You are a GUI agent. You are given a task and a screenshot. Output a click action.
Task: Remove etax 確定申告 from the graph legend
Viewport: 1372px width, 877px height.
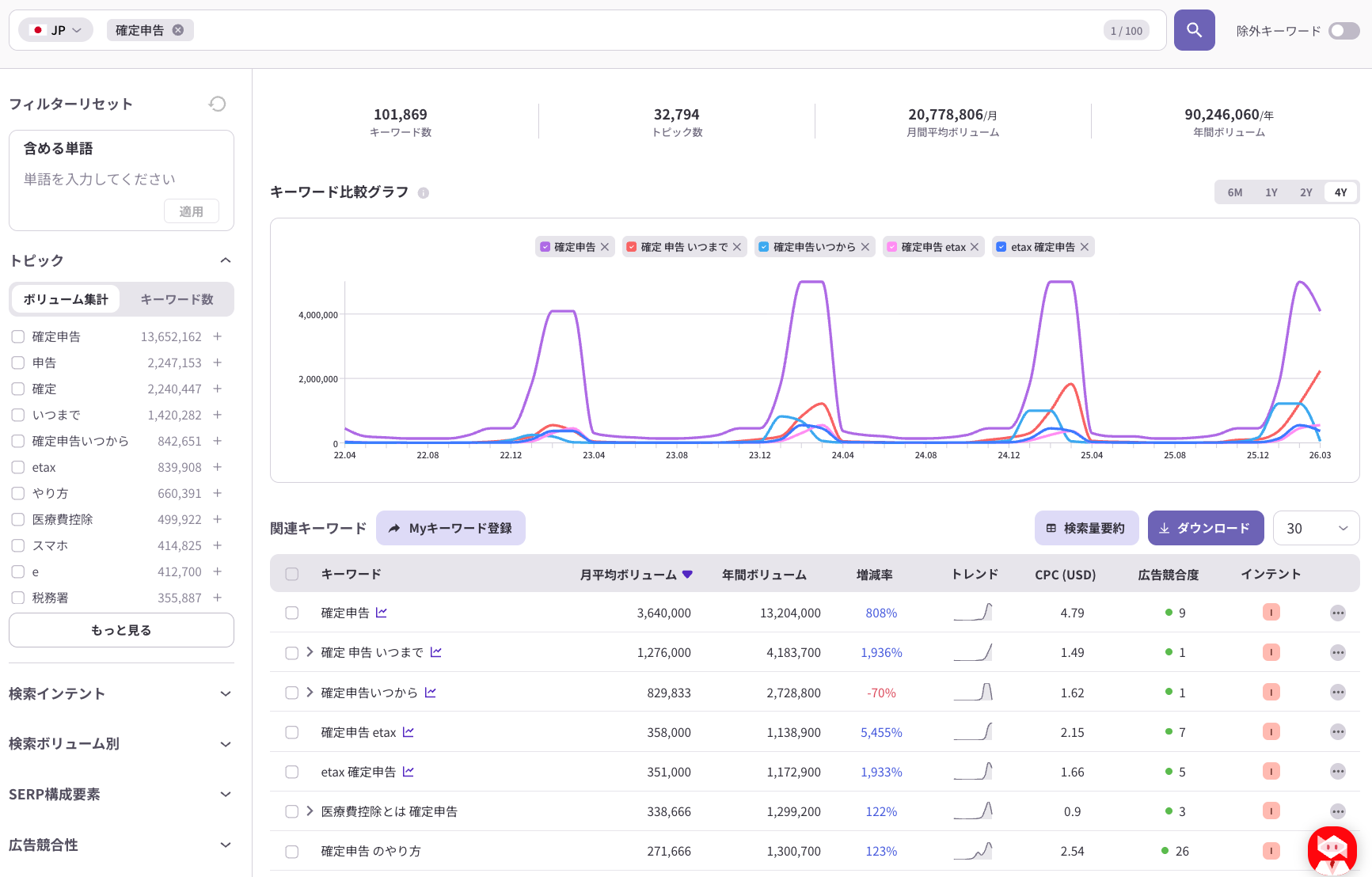point(1085,247)
